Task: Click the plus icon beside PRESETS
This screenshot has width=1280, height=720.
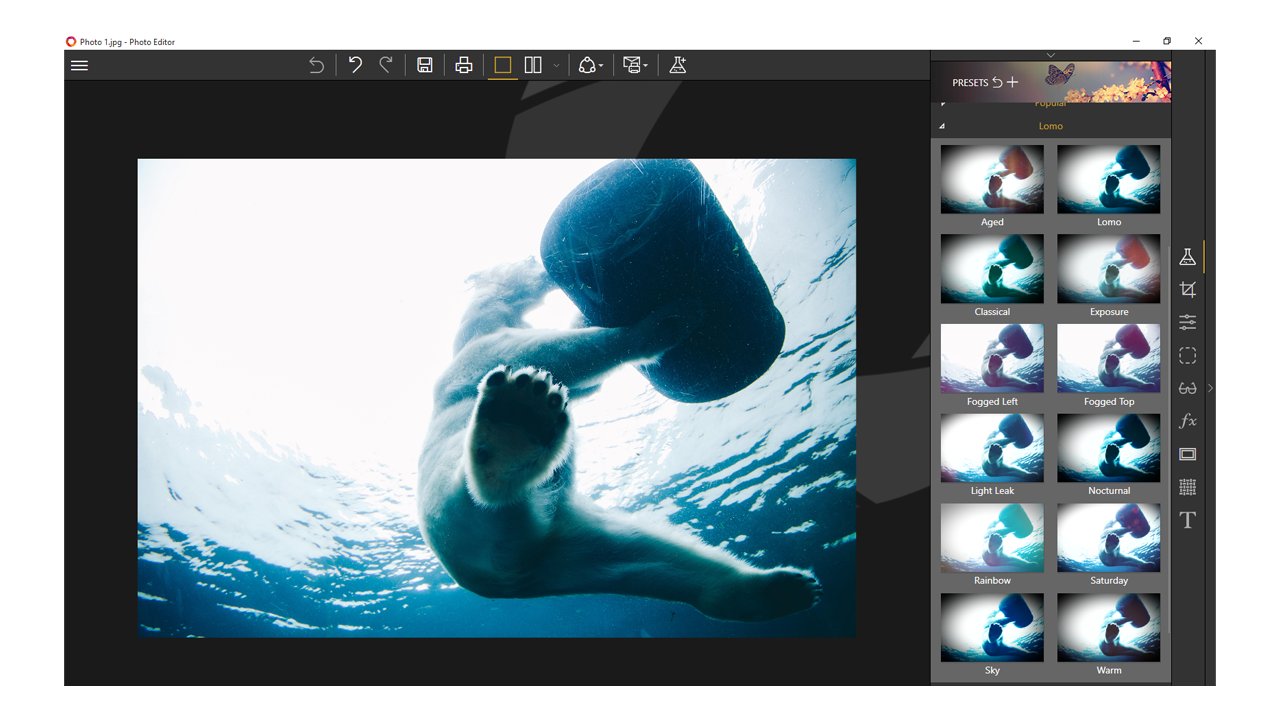Action: tap(1012, 83)
